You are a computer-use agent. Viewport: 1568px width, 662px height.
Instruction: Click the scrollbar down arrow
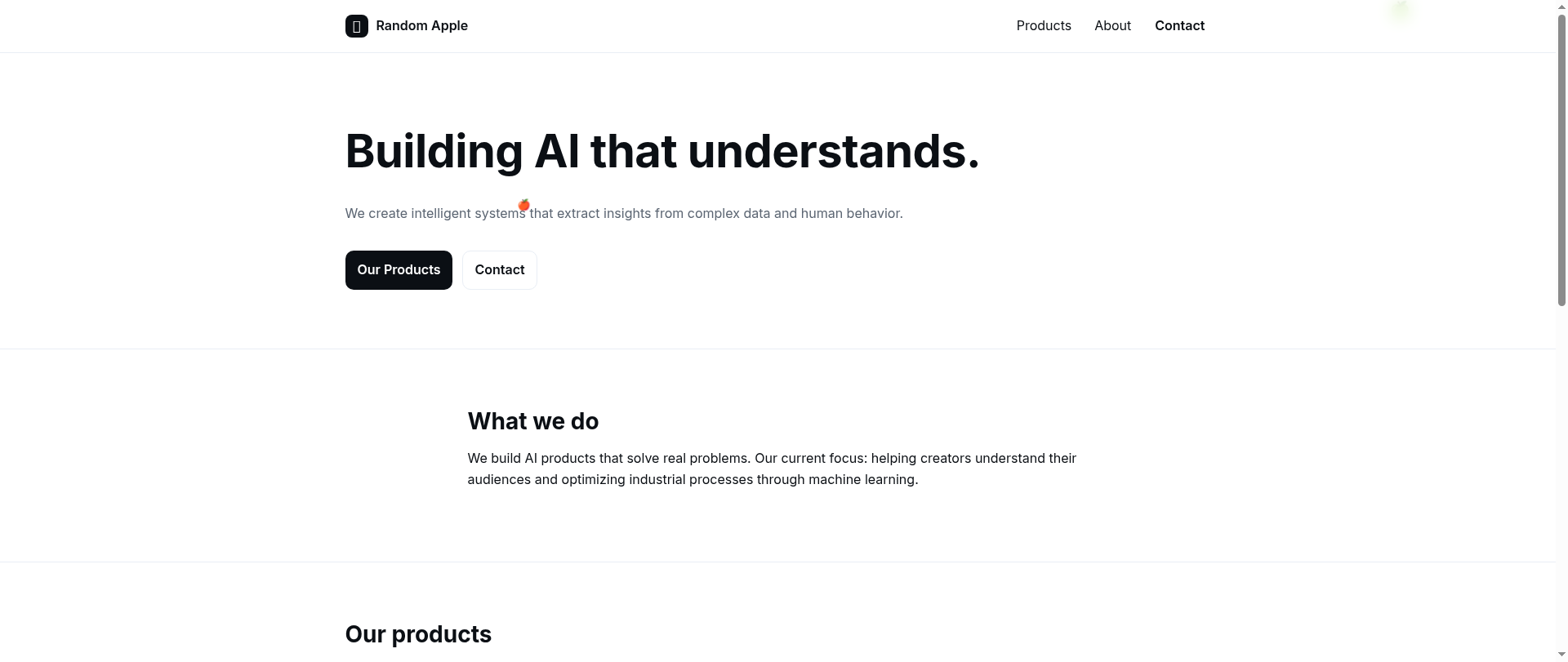[1561, 655]
